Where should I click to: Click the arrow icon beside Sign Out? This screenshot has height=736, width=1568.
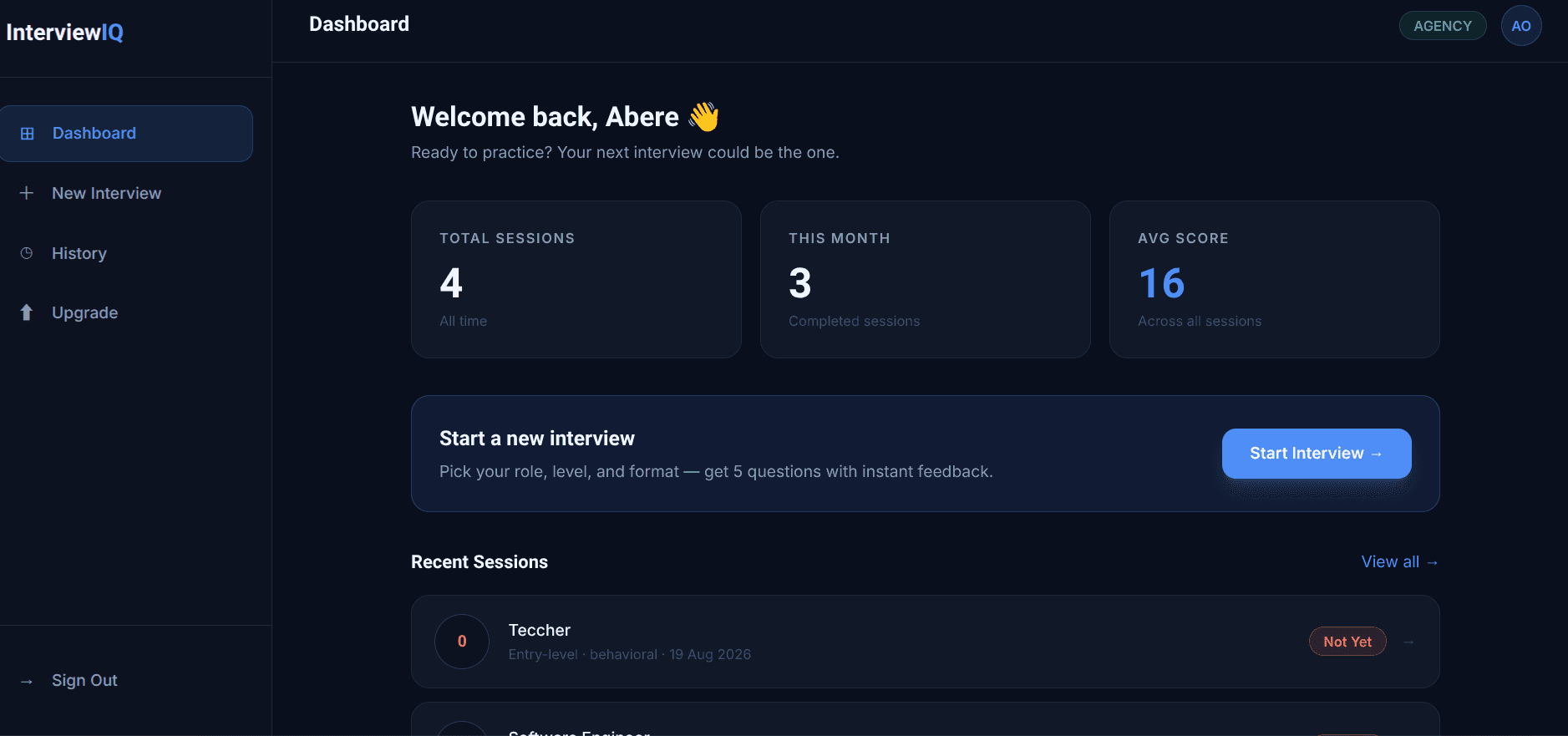coord(27,681)
